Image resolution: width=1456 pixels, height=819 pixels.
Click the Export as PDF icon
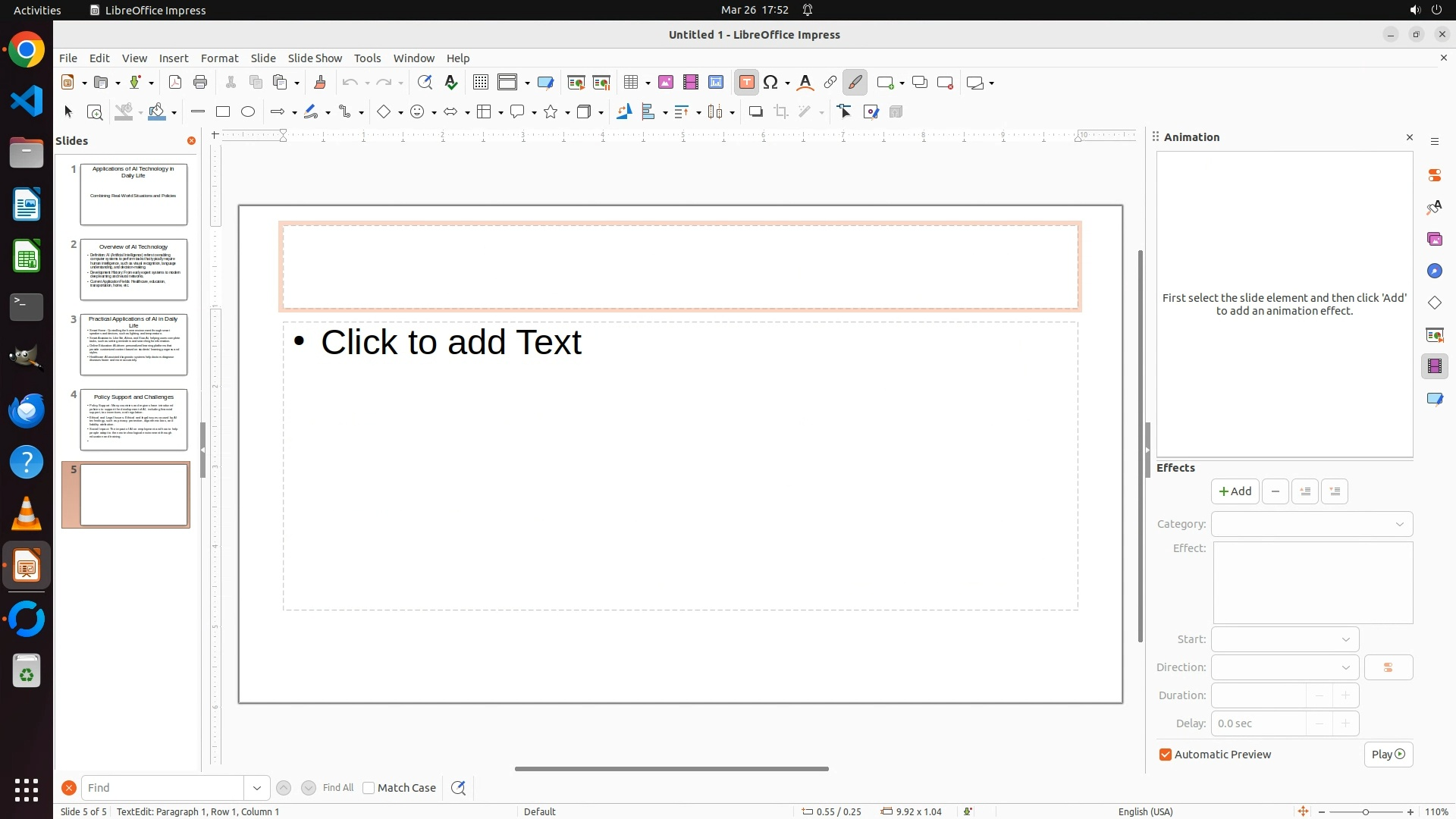point(175,83)
